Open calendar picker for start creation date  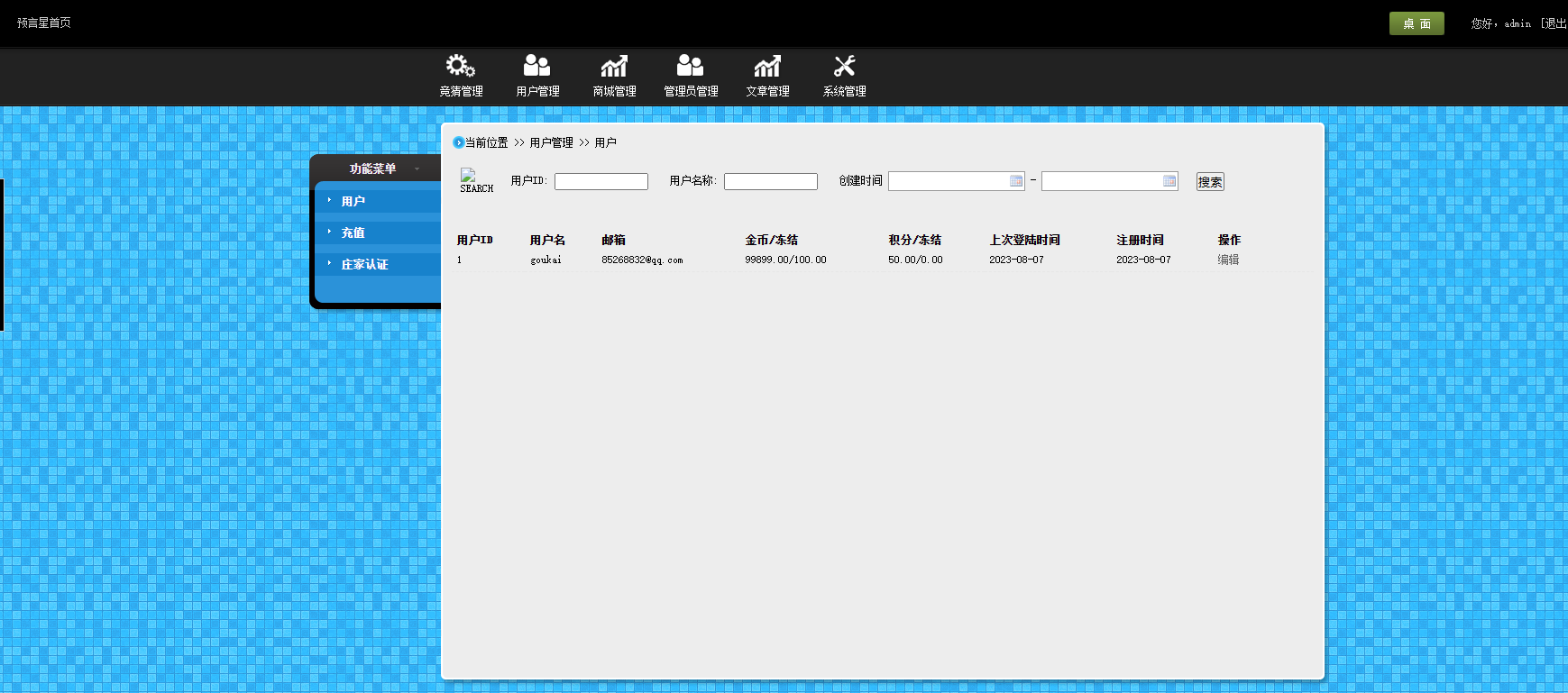[1016, 181]
